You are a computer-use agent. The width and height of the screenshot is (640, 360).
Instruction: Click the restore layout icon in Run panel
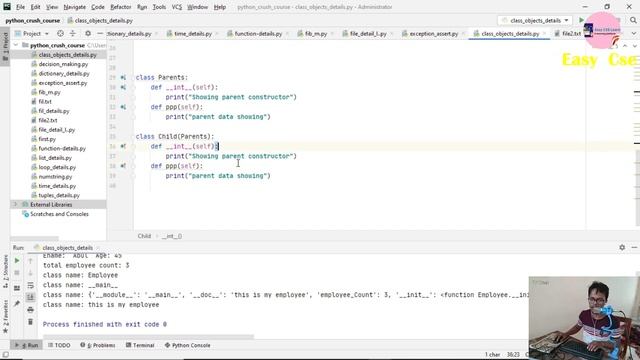pos(17,288)
